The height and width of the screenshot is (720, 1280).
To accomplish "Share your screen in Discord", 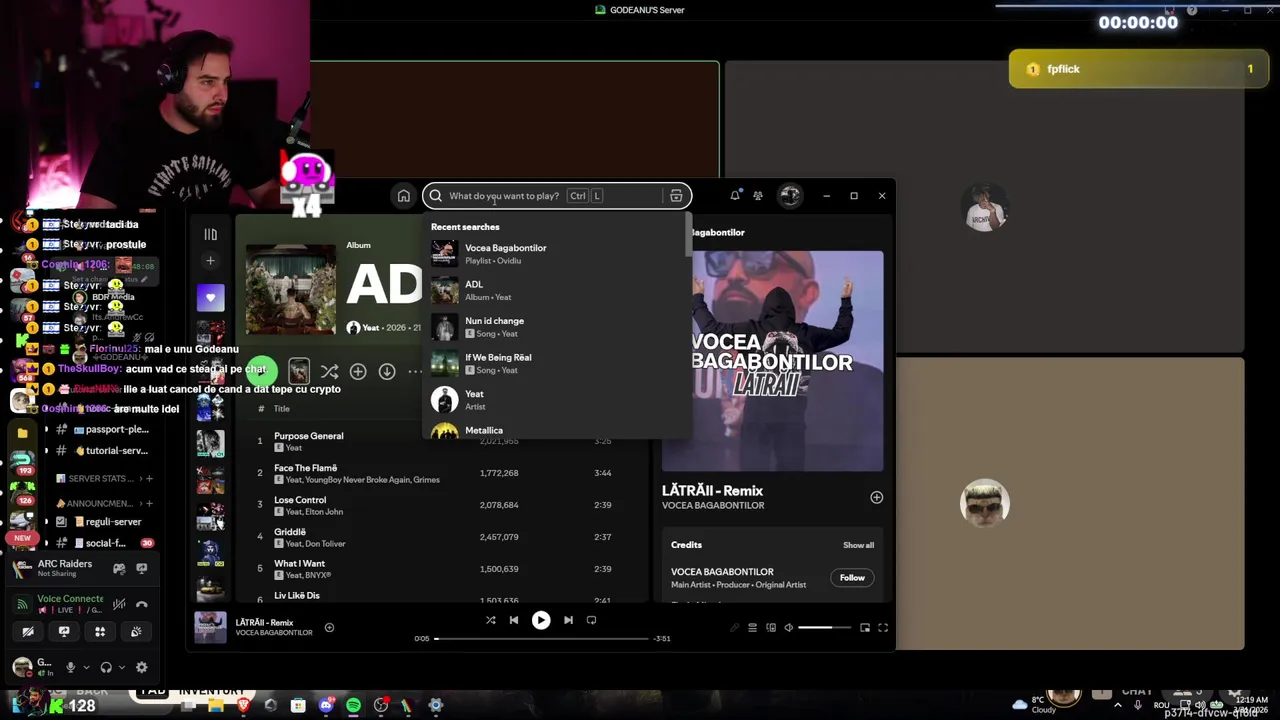I will pyautogui.click(x=64, y=632).
